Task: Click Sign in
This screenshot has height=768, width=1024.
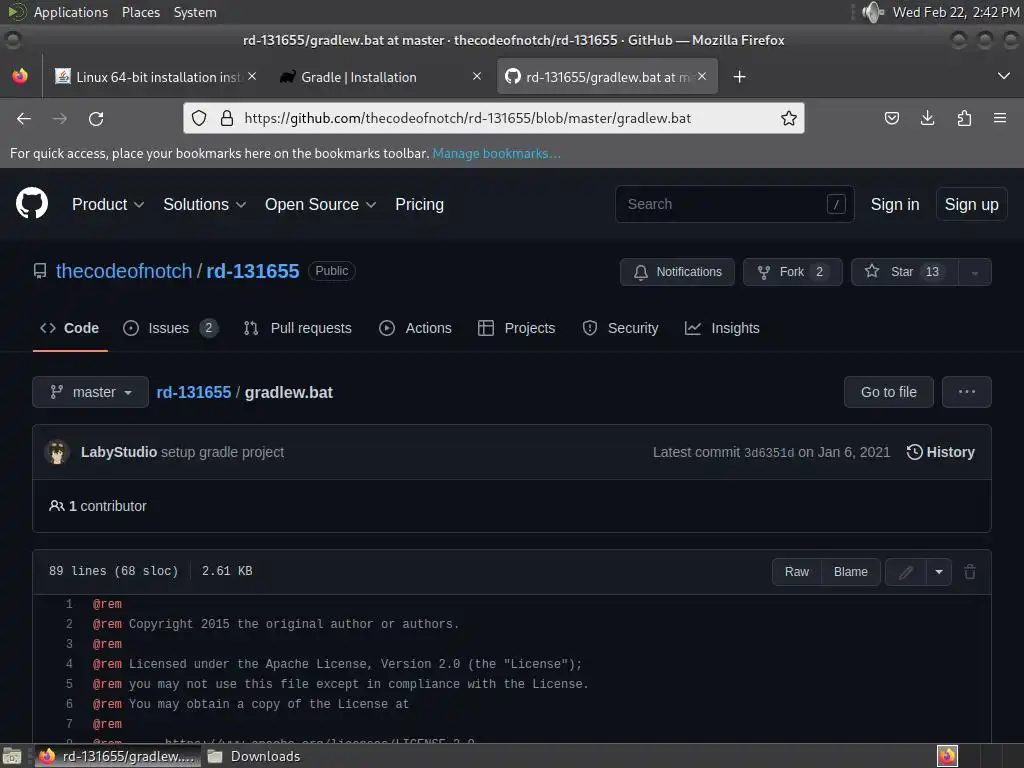Action: pos(895,204)
